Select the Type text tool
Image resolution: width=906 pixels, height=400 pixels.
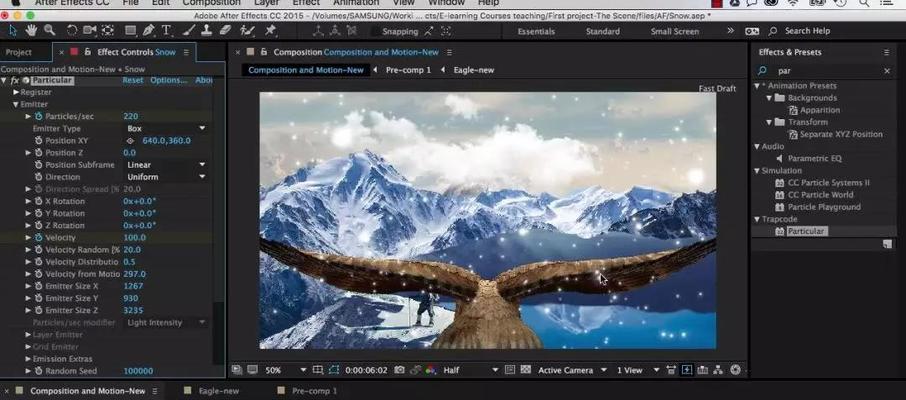click(x=166, y=31)
